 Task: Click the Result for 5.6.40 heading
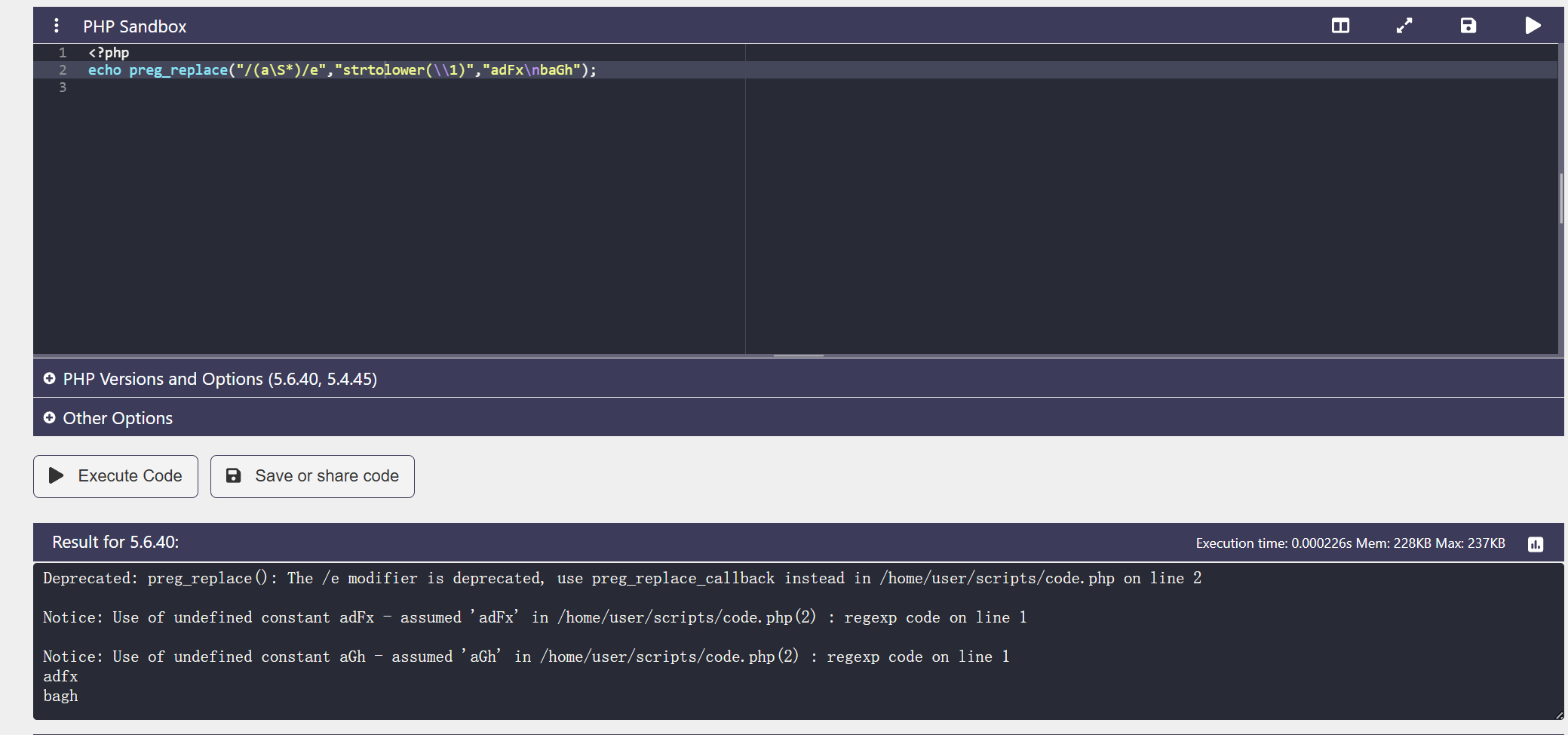point(115,542)
